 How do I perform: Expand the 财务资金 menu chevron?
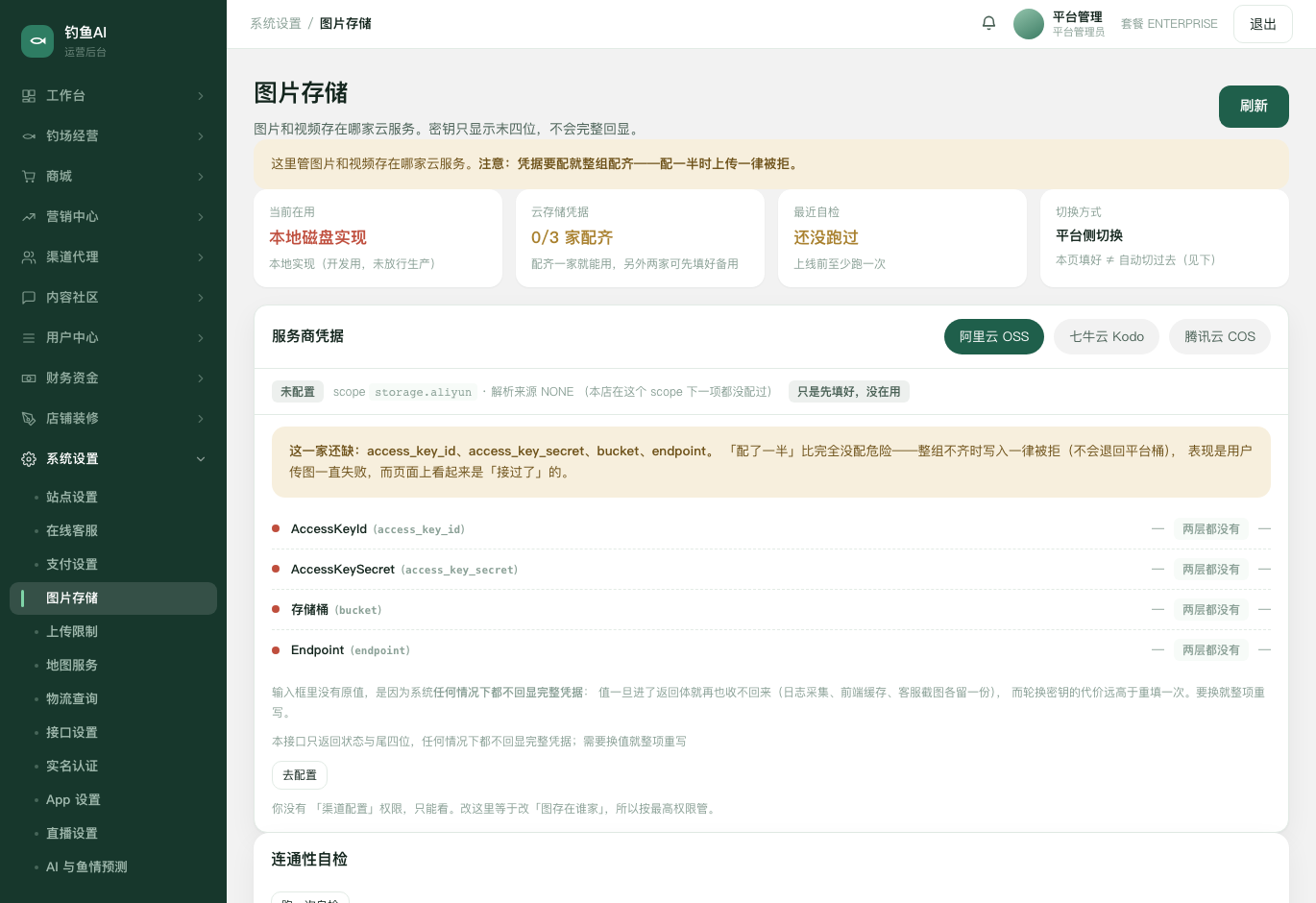[201, 378]
